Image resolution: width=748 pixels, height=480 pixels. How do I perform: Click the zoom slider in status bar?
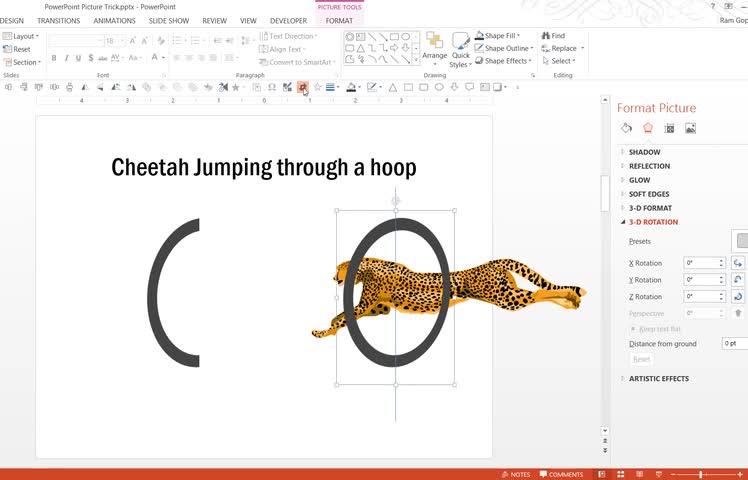point(700,474)
